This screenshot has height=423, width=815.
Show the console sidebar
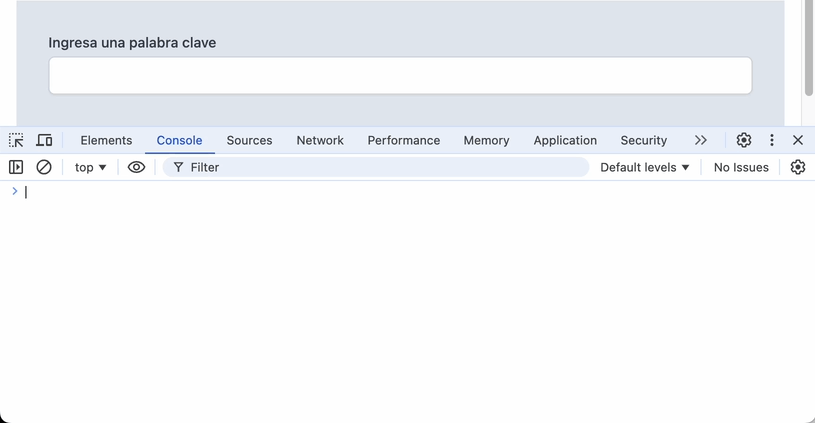click(x=16, y=167)
